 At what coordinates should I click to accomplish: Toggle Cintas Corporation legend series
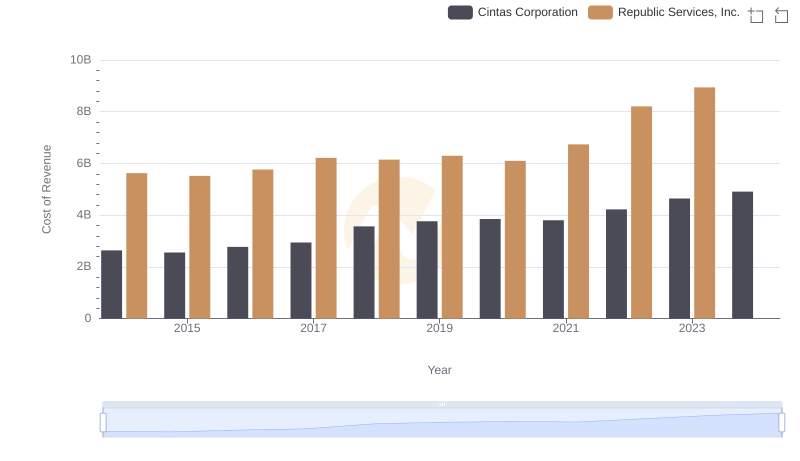(x=513, y=12)
